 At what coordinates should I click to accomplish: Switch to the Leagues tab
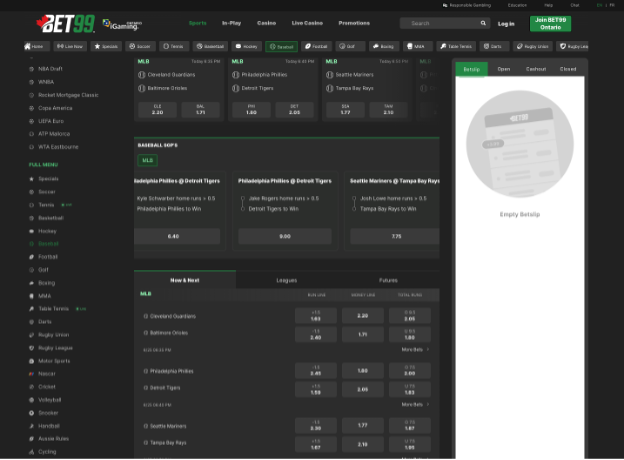(287, 280)
